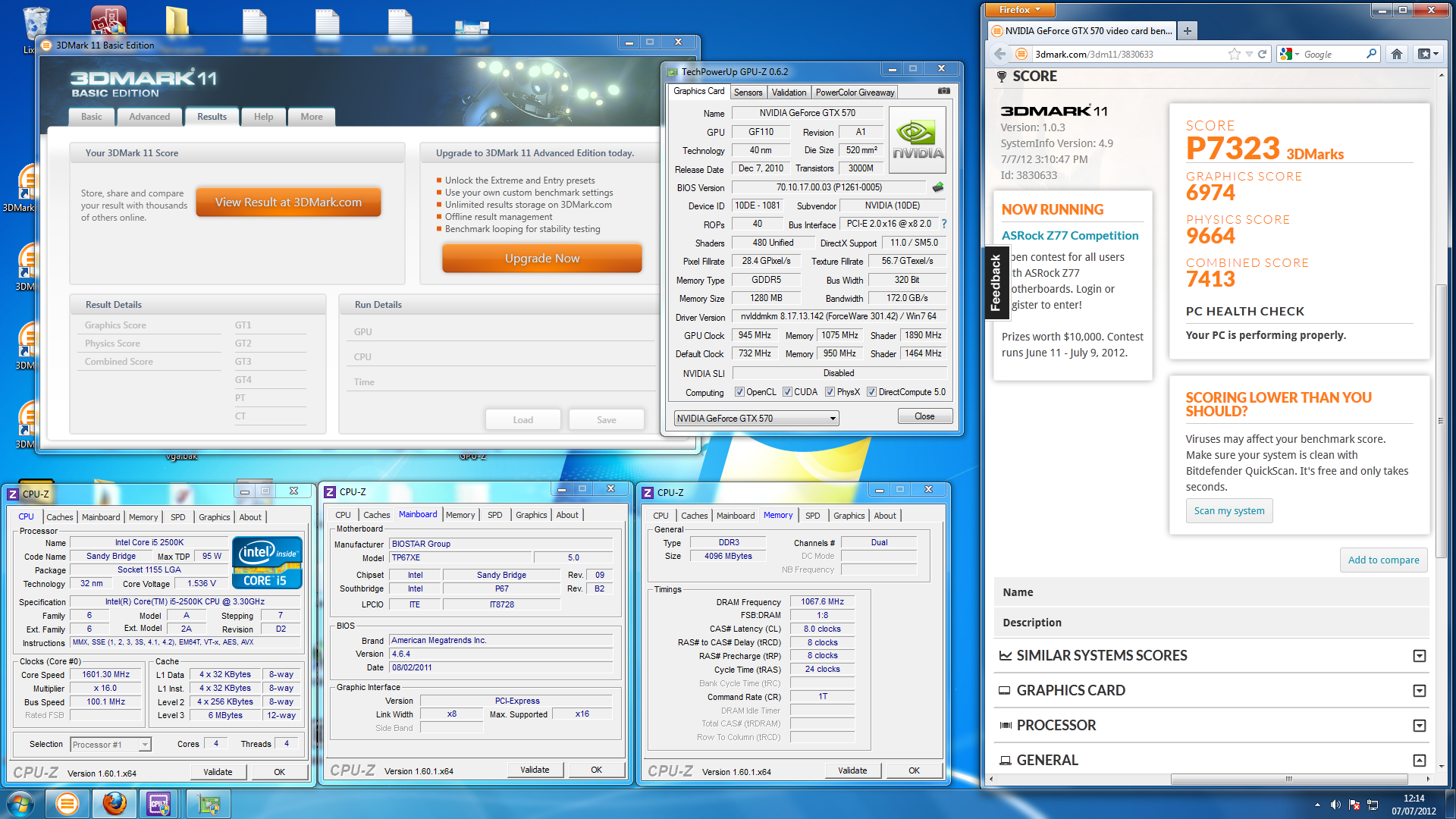Toggle the PhysX checkbox in GPU-Z
This screenshot has height=819, width=1456.
click(x=830, y=392)
